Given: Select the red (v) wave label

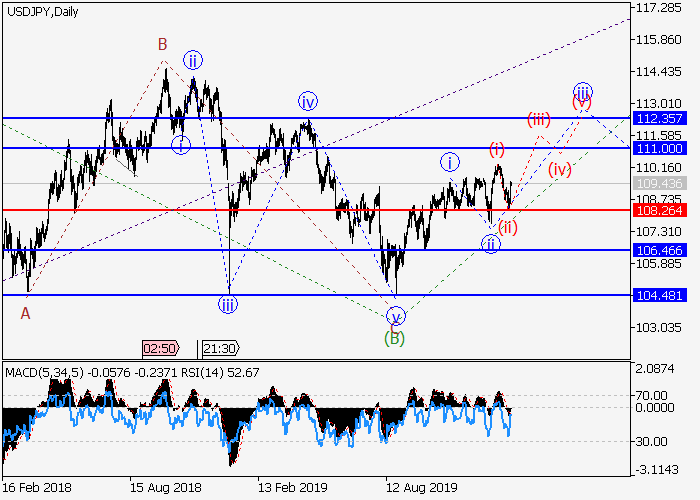Looking at the screenshot, I should (x=581, y=101).
